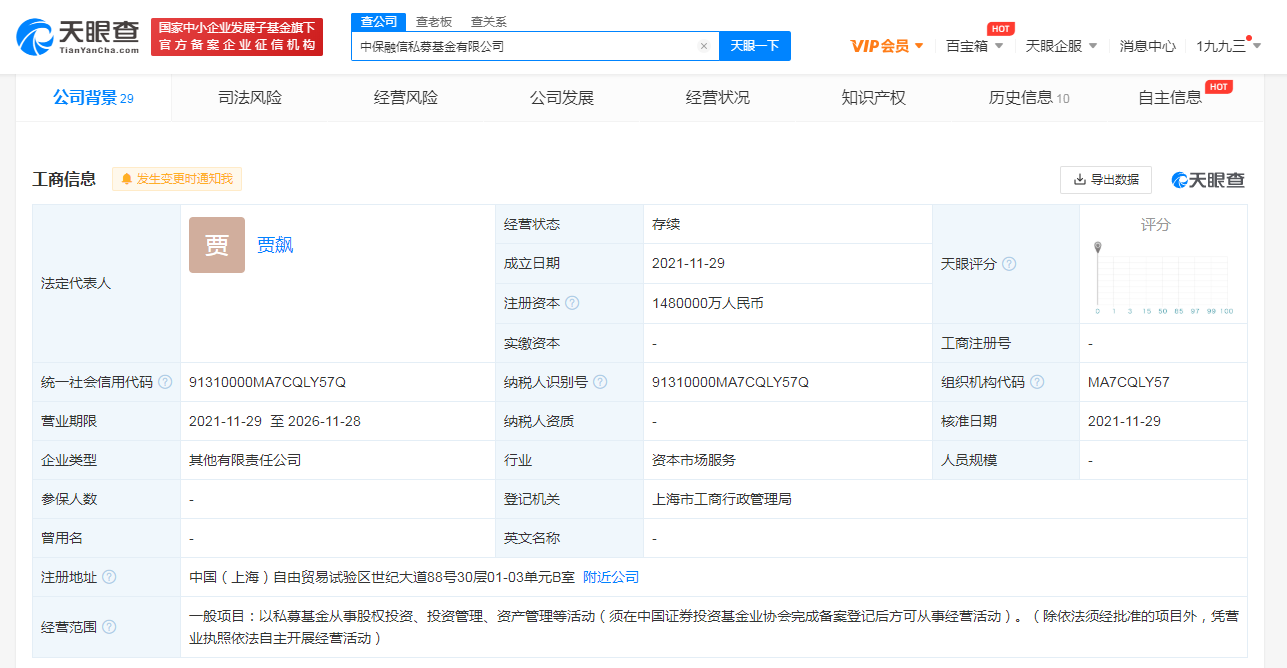Open legal representative profile 贾飙

pyautogui.click(x=274, y=245)
